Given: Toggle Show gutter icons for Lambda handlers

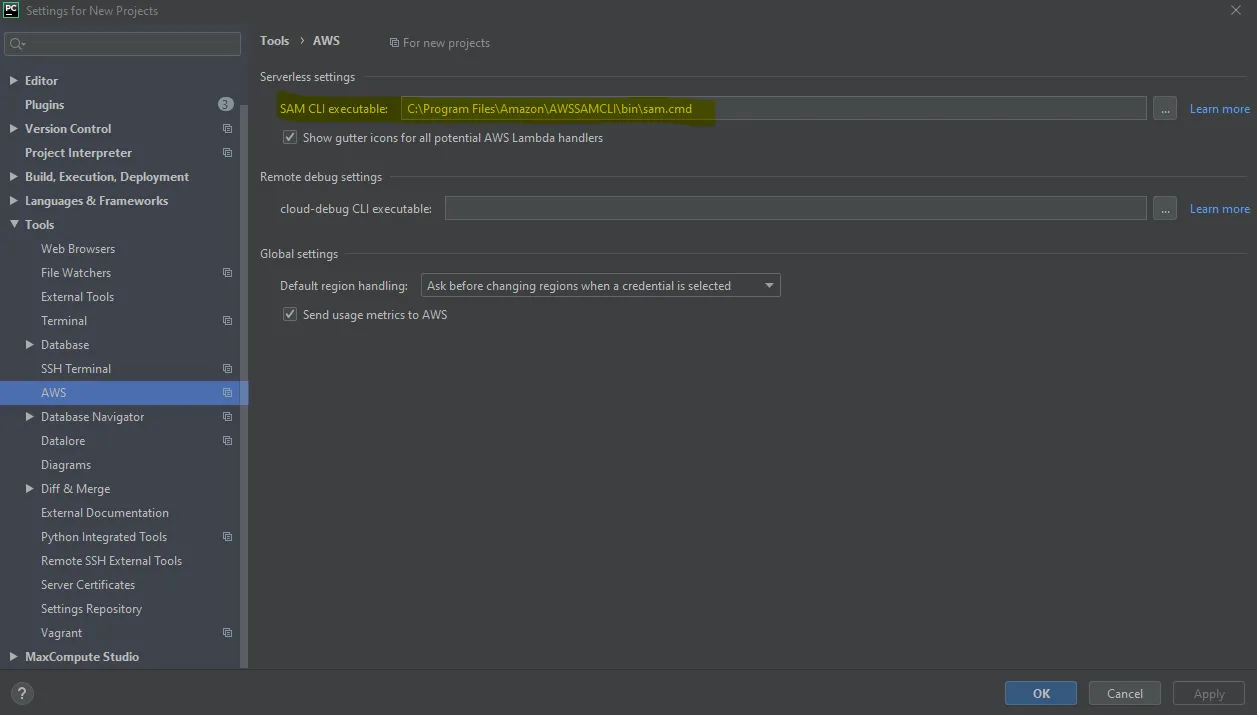Looking at the screenshot, I should click(290, 137).
